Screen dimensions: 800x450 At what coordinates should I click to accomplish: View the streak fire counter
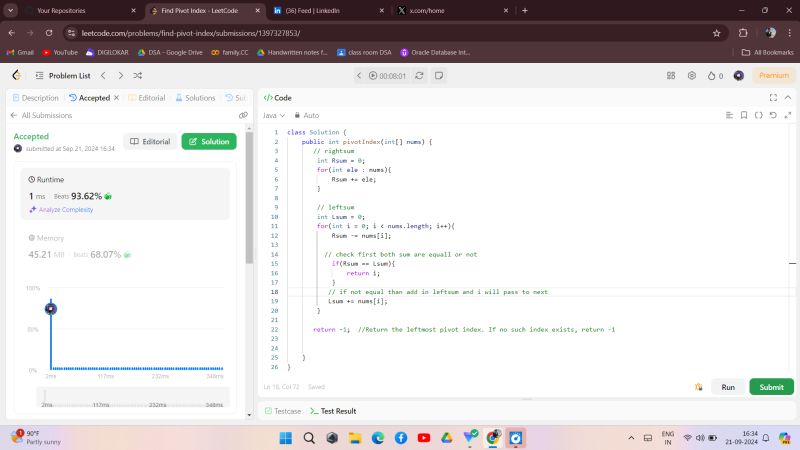pyautogui.click(x=715, y=76)
